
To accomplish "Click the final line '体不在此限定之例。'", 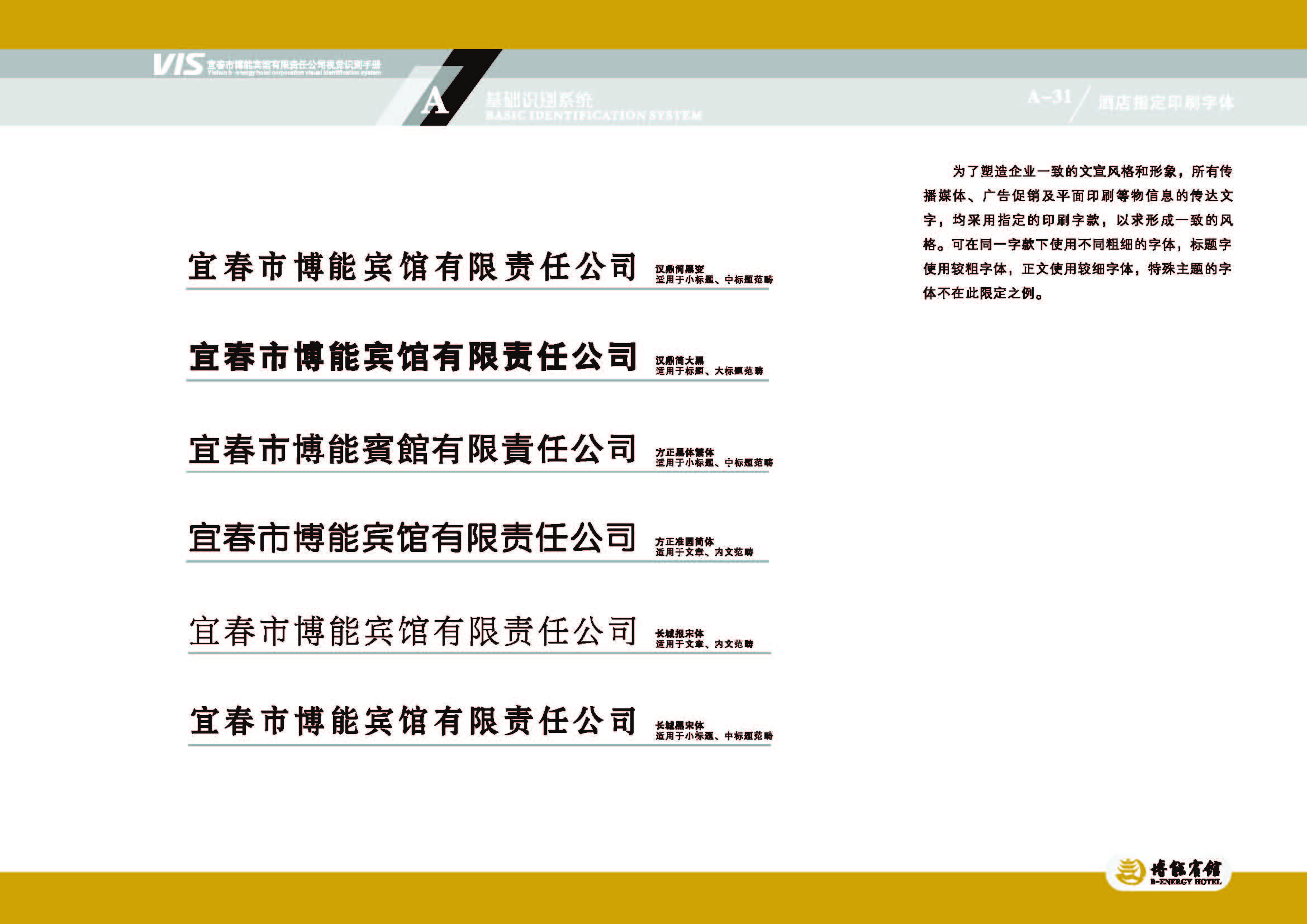I will (983, 294).
